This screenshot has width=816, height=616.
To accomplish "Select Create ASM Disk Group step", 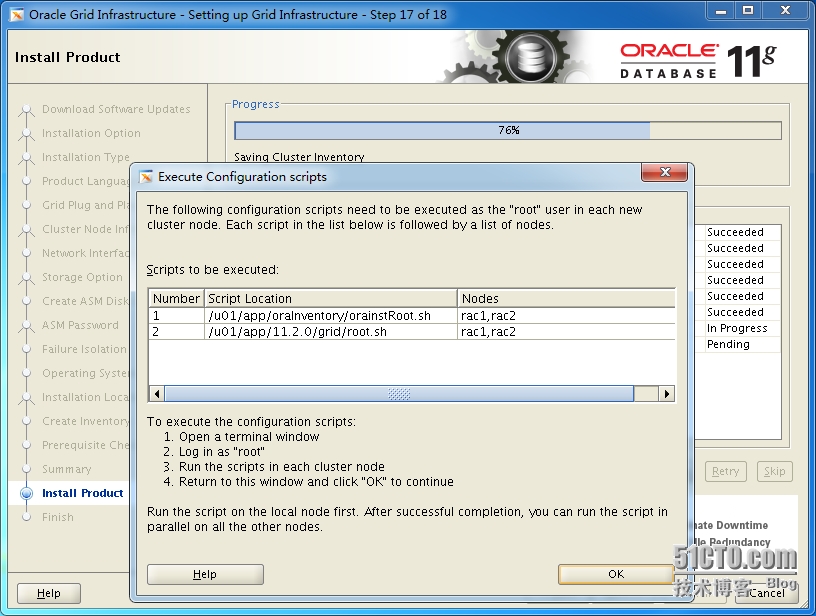I will pyautogui.click(x=85, y=301).
